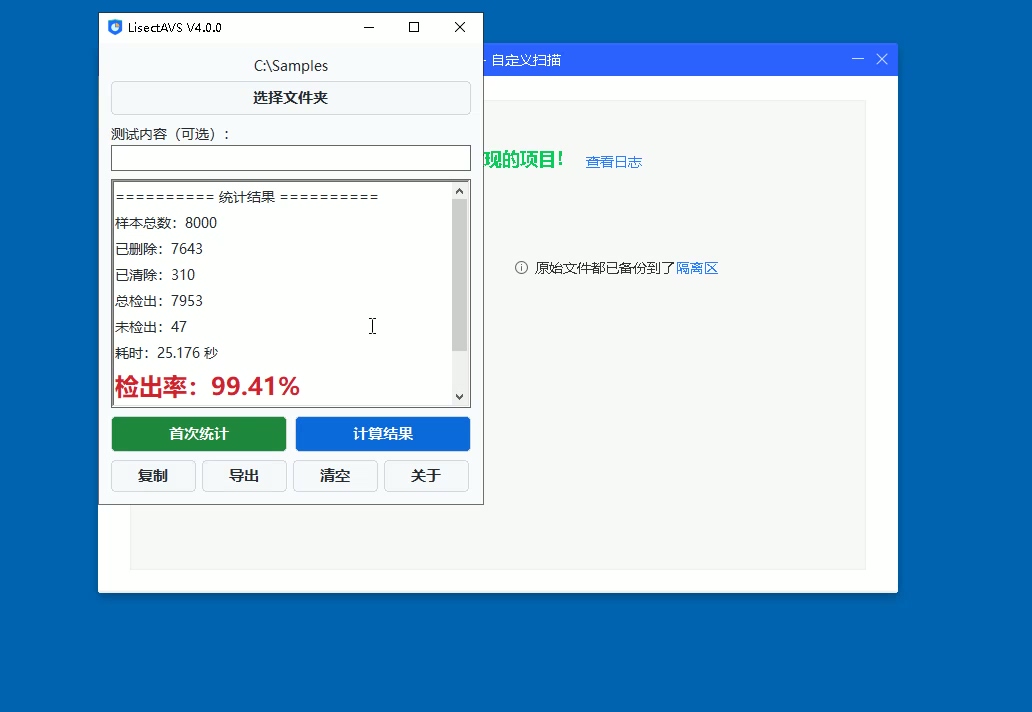The image size is (1032, 712).
Task: Click the LisectAVS shield app icon
Action: click(115, 27)
